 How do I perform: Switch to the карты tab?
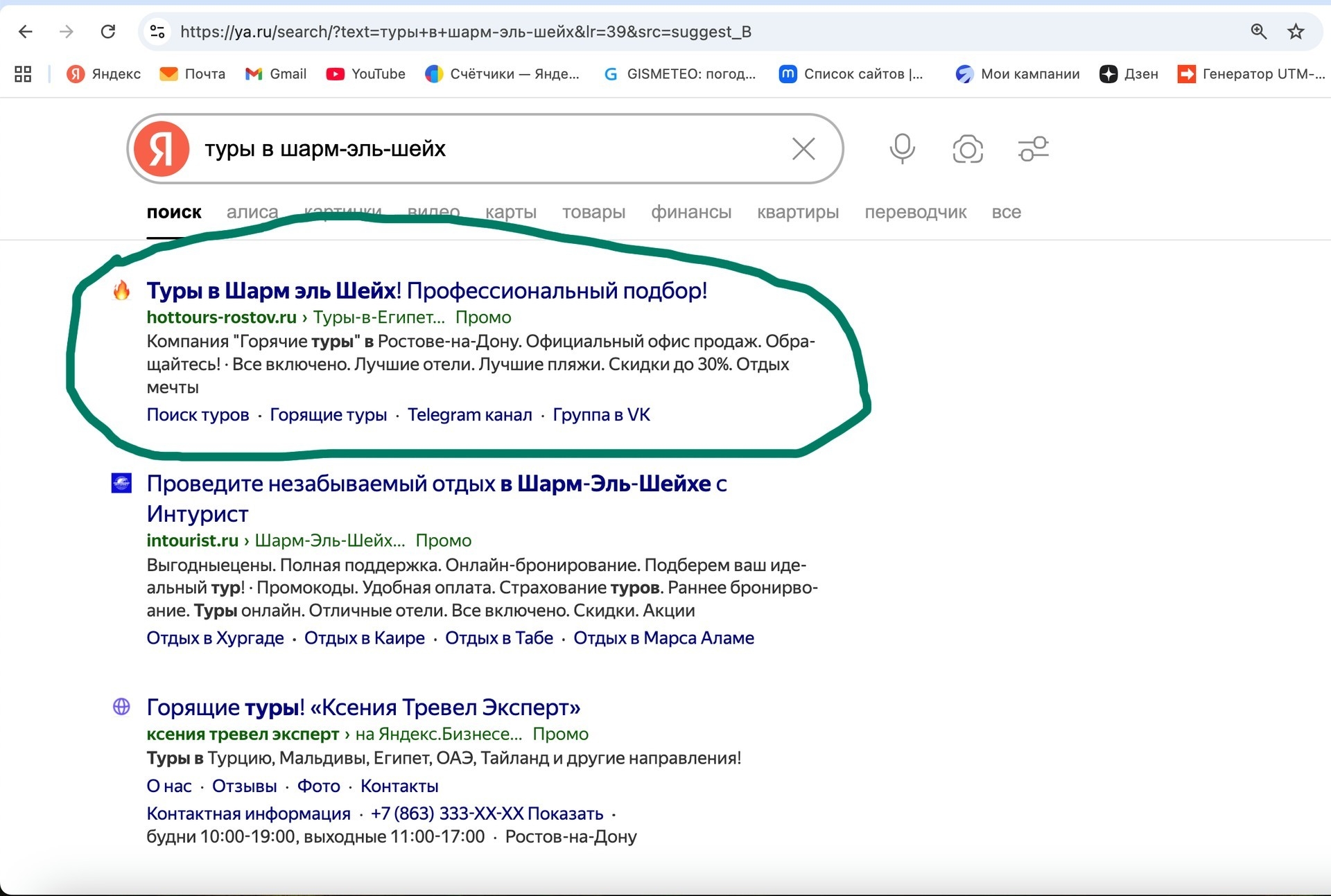[510, 212]
